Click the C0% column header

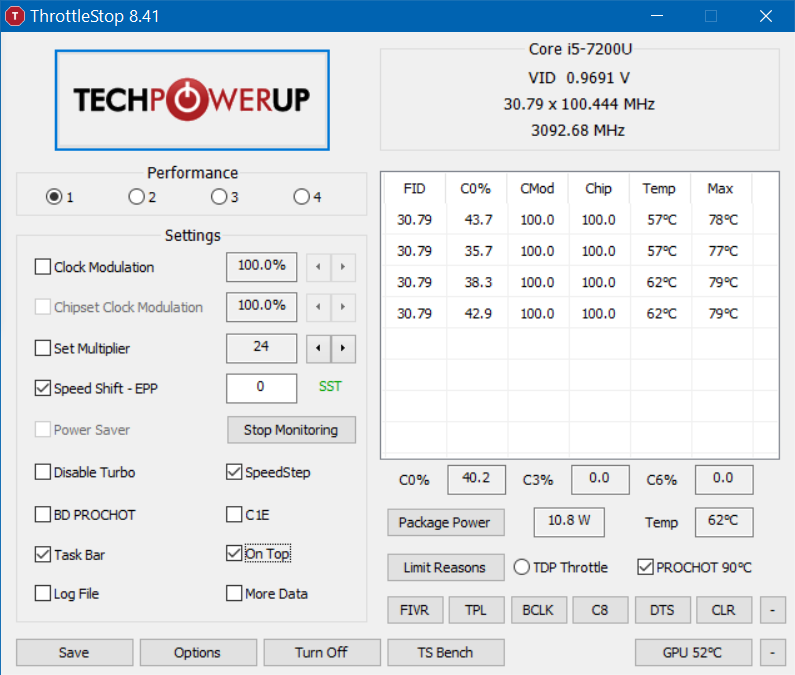point(476,189)
